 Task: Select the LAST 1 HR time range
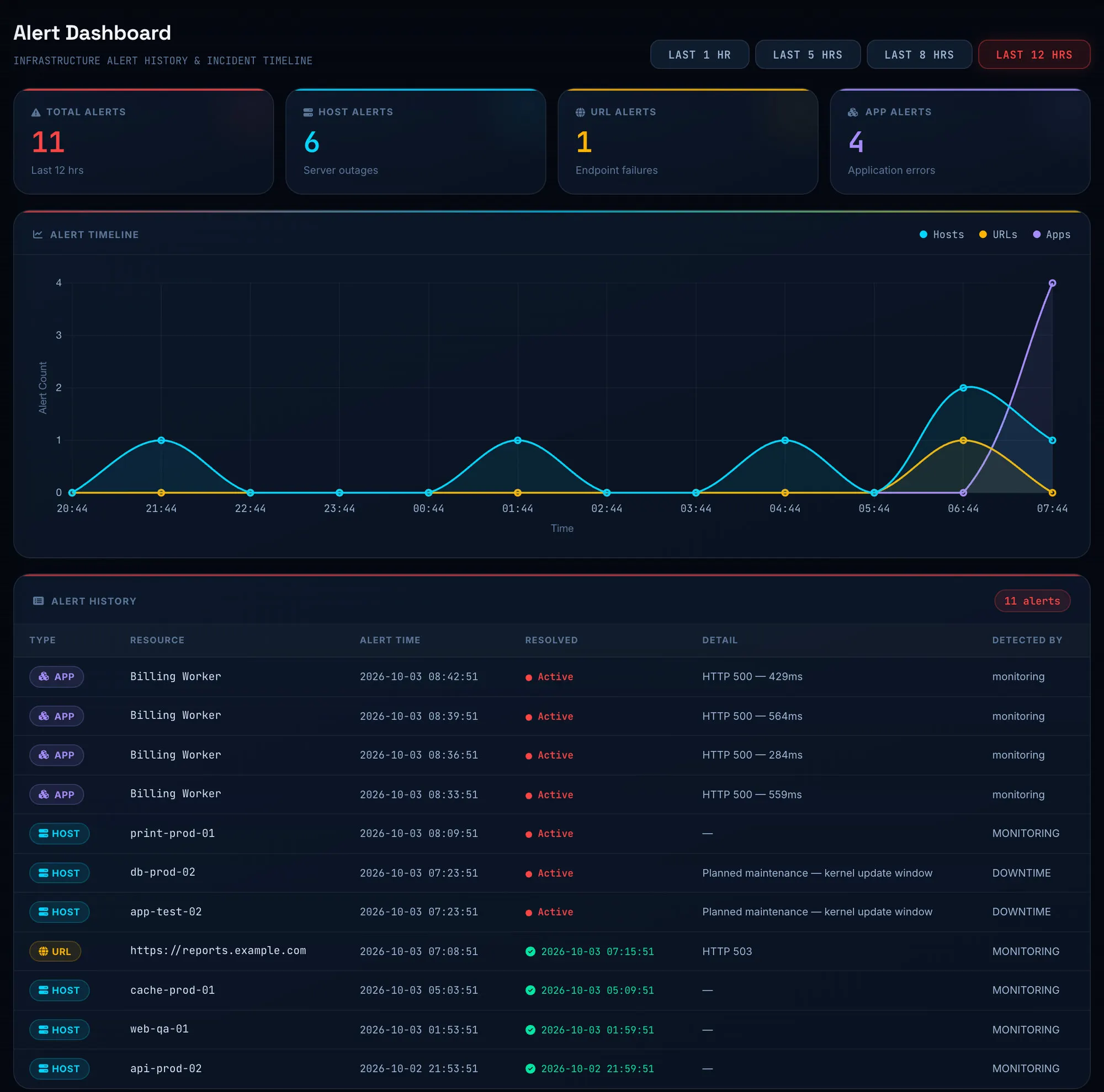[699, 55]
